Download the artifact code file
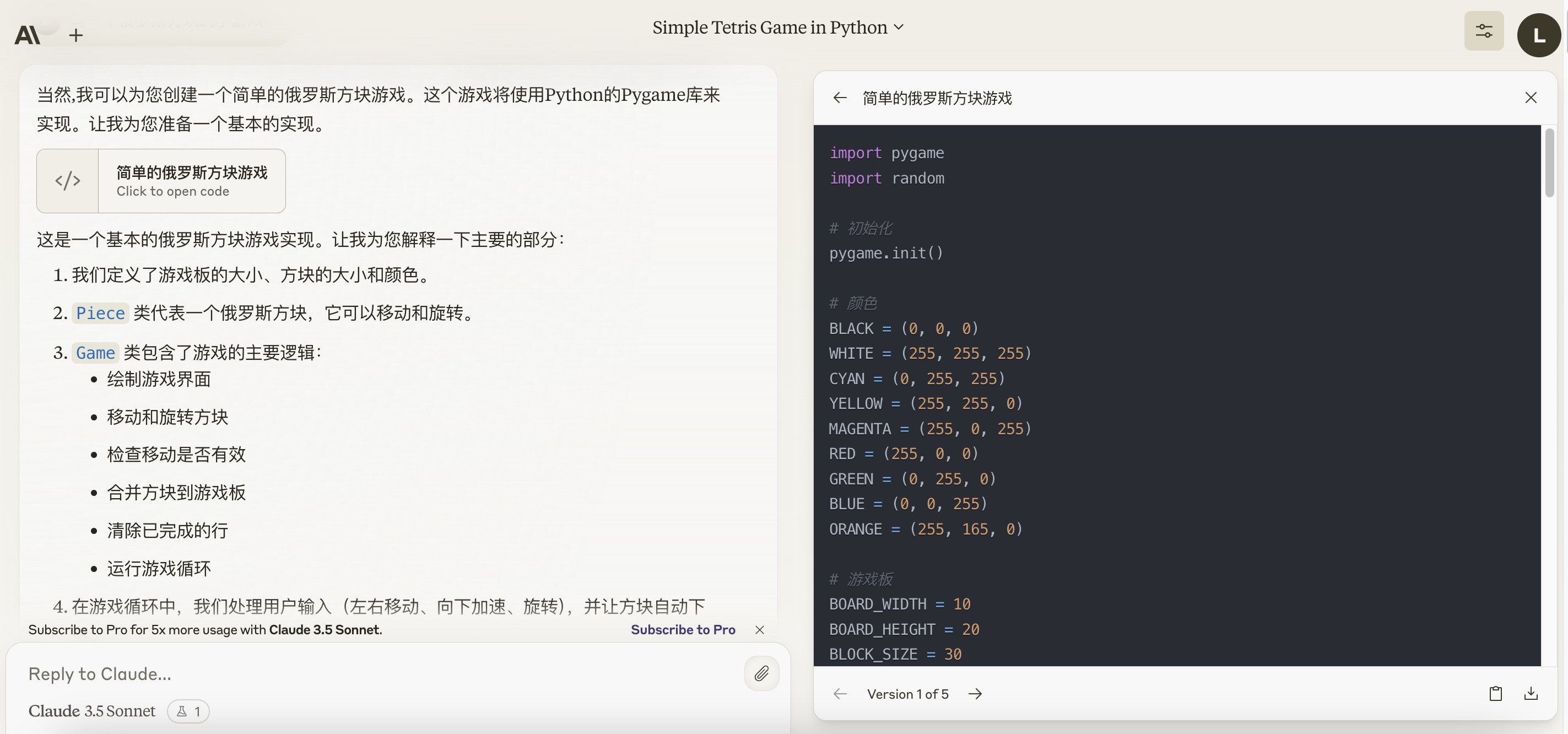 [x=1531, y=694]
